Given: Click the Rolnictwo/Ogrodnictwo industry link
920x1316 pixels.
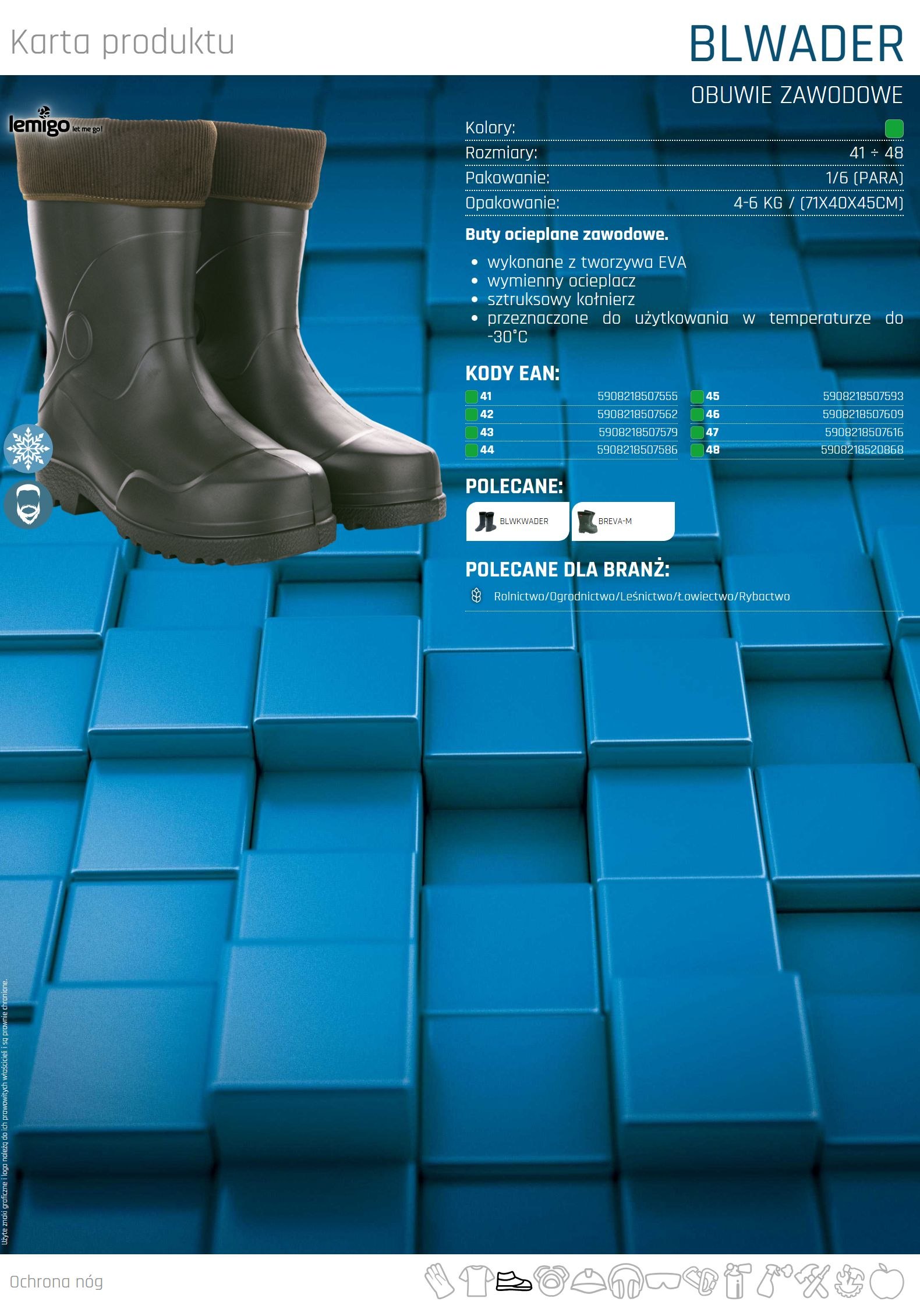Looking at the screenshot, I should click(x=641, y=596).
